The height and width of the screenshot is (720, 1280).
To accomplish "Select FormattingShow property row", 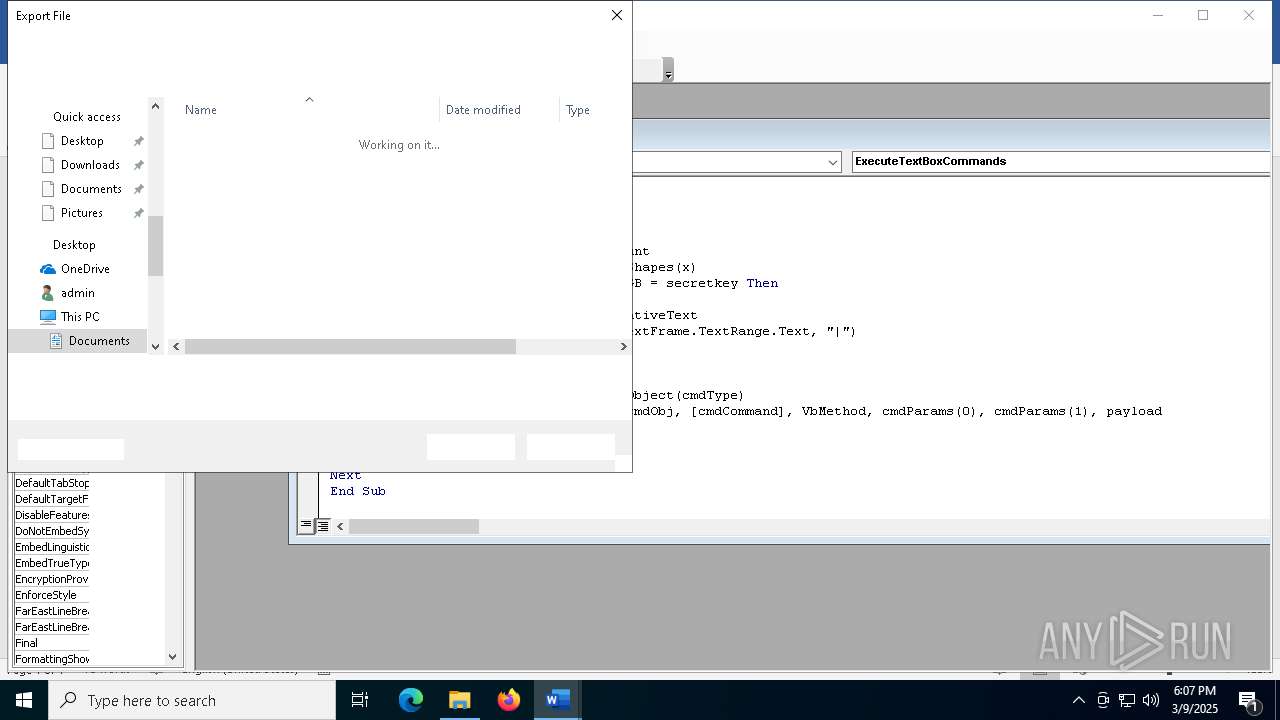I will (52, 659).
